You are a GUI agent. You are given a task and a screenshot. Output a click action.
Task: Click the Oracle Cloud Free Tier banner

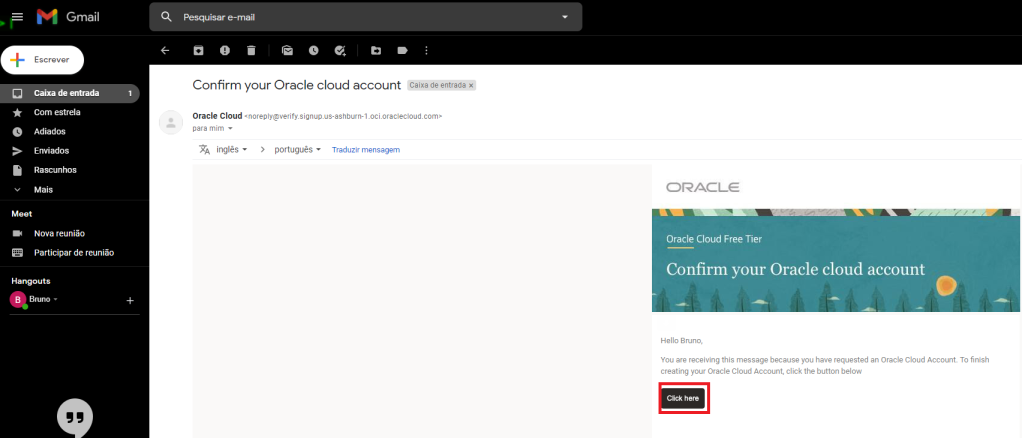point(836,261)
